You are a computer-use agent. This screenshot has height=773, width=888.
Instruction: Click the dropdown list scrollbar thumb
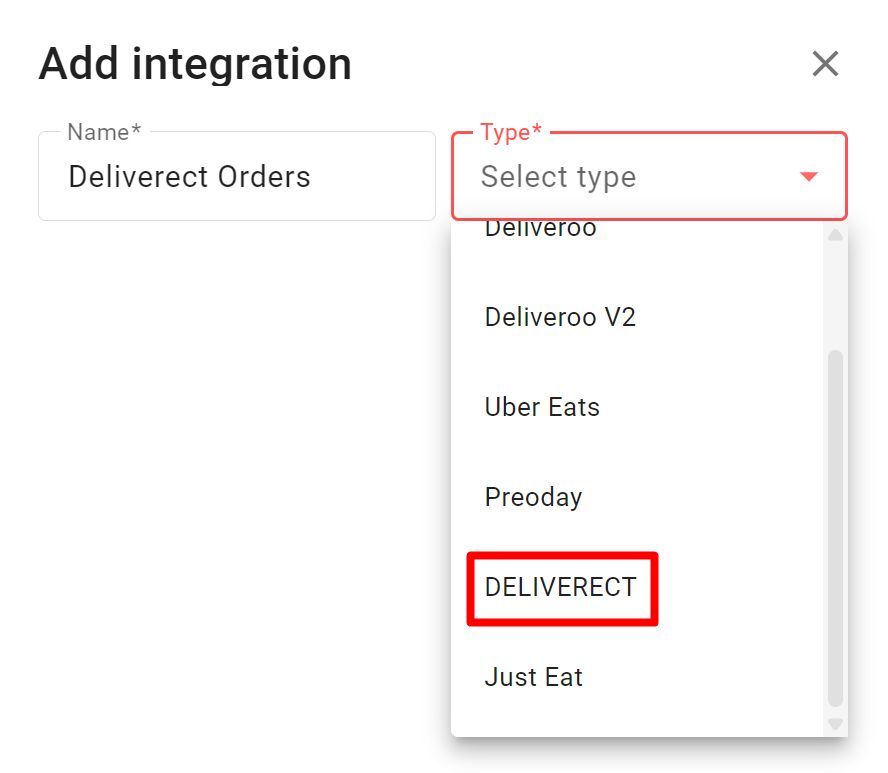[x=835, y=528]
